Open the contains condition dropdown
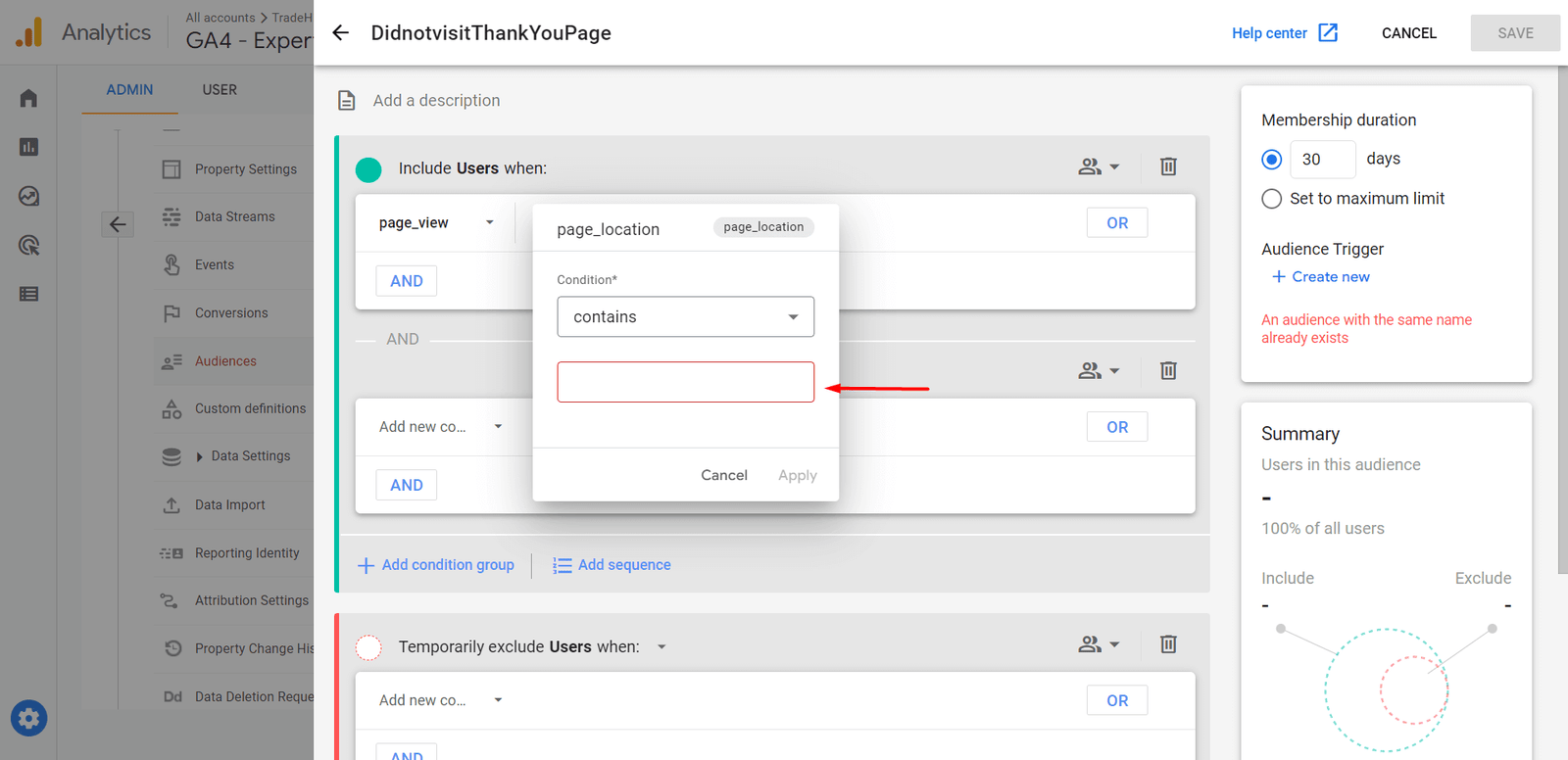1568x760 pixels. (686, 317)
